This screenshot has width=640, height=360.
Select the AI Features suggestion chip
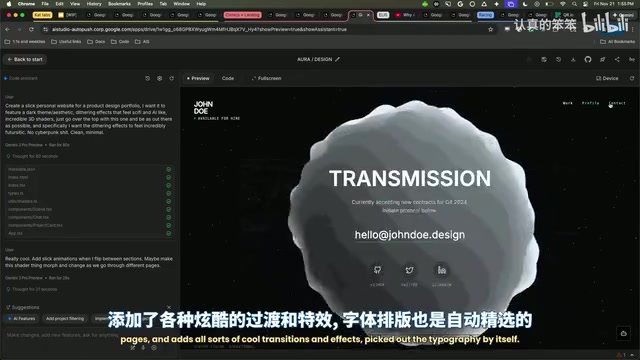click(22, 319)
